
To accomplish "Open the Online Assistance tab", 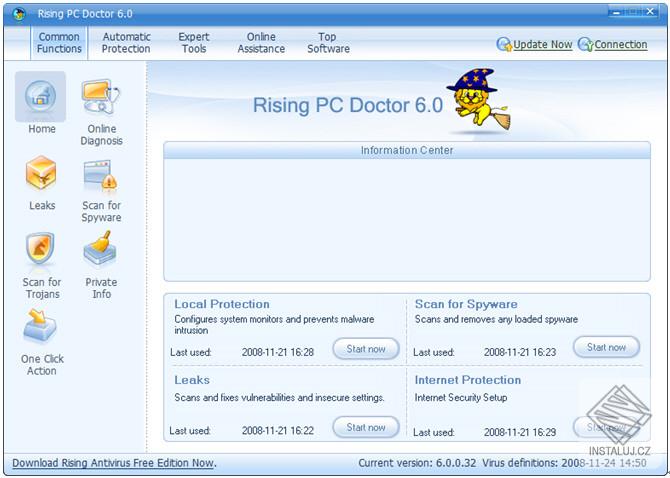I will click(261, 43).
